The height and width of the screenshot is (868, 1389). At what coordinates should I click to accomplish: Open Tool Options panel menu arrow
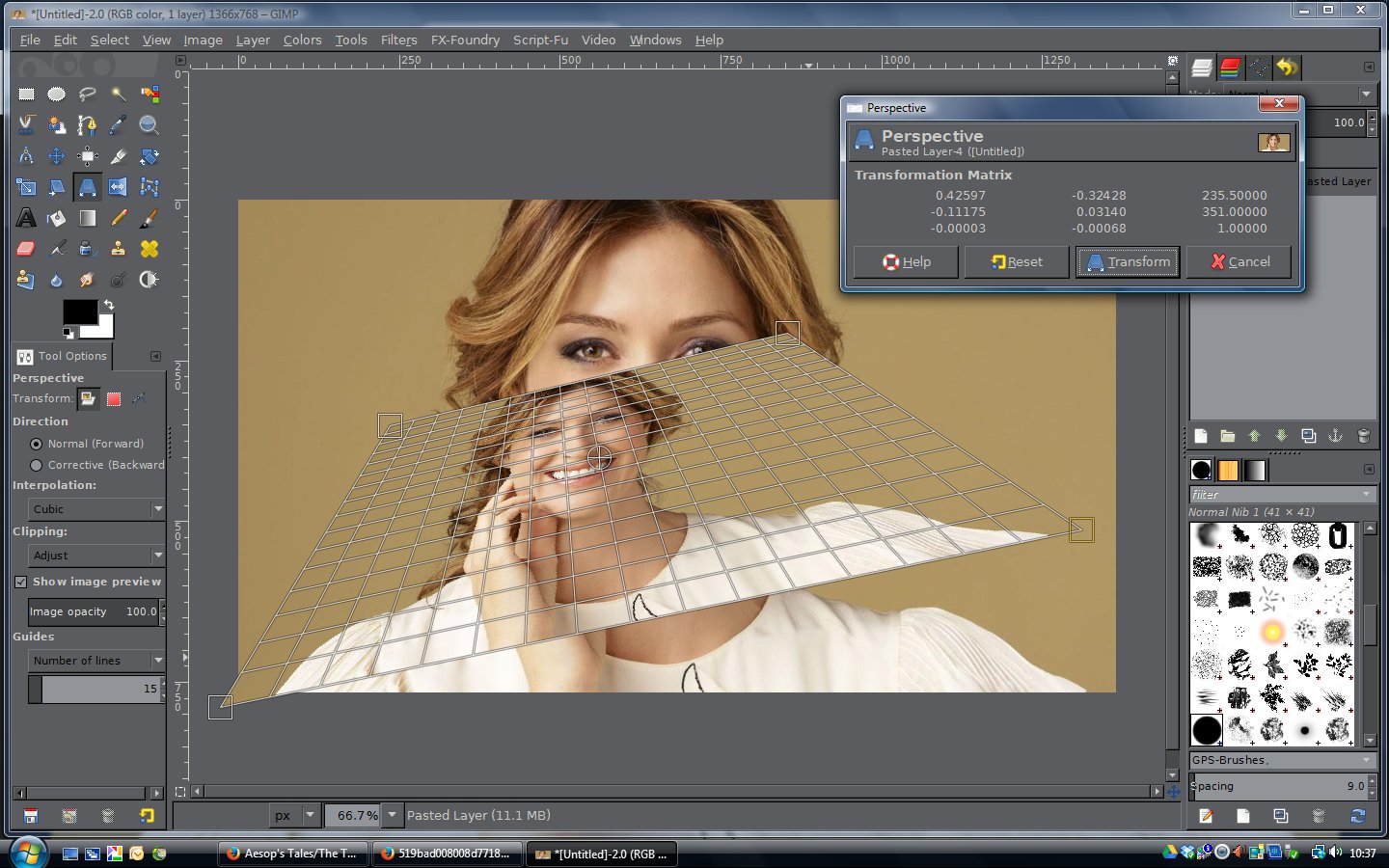[x=155, y=356]
